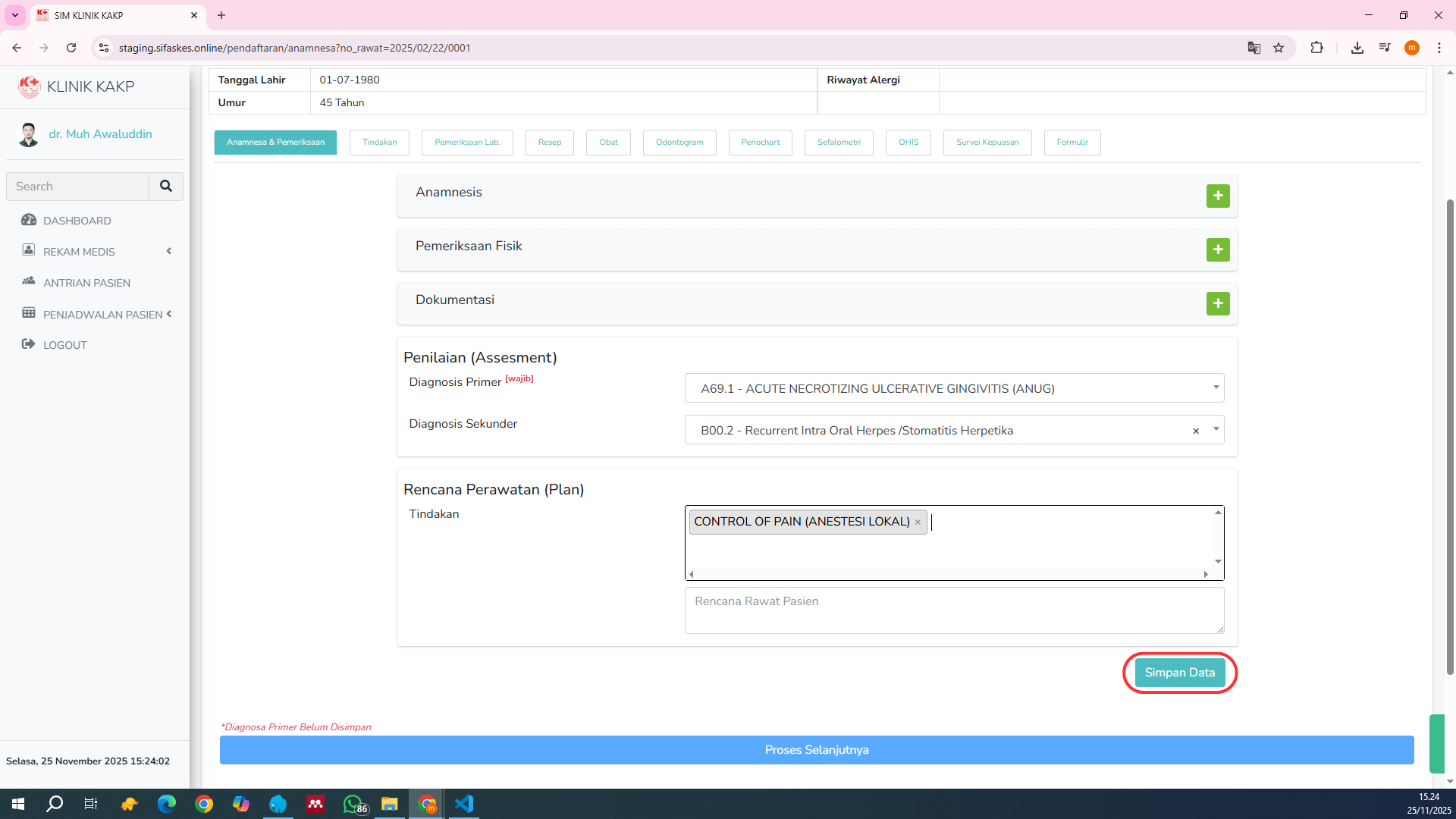Screen dimensions: 1456x819
Task: Open Dashboard from sidebar
Action: (77, 221)
